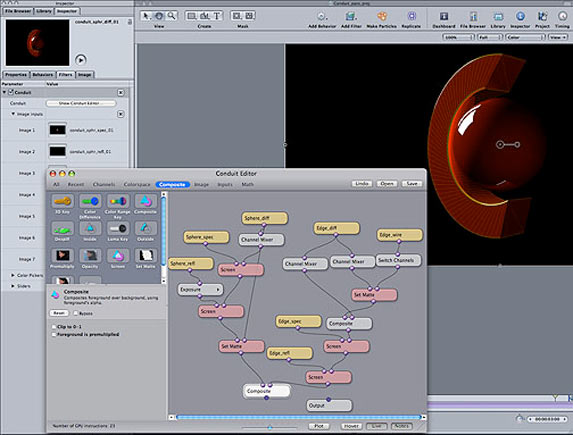Select the orbit/pan tool in View group
573x435 pixels.
(x=159, y=16)
